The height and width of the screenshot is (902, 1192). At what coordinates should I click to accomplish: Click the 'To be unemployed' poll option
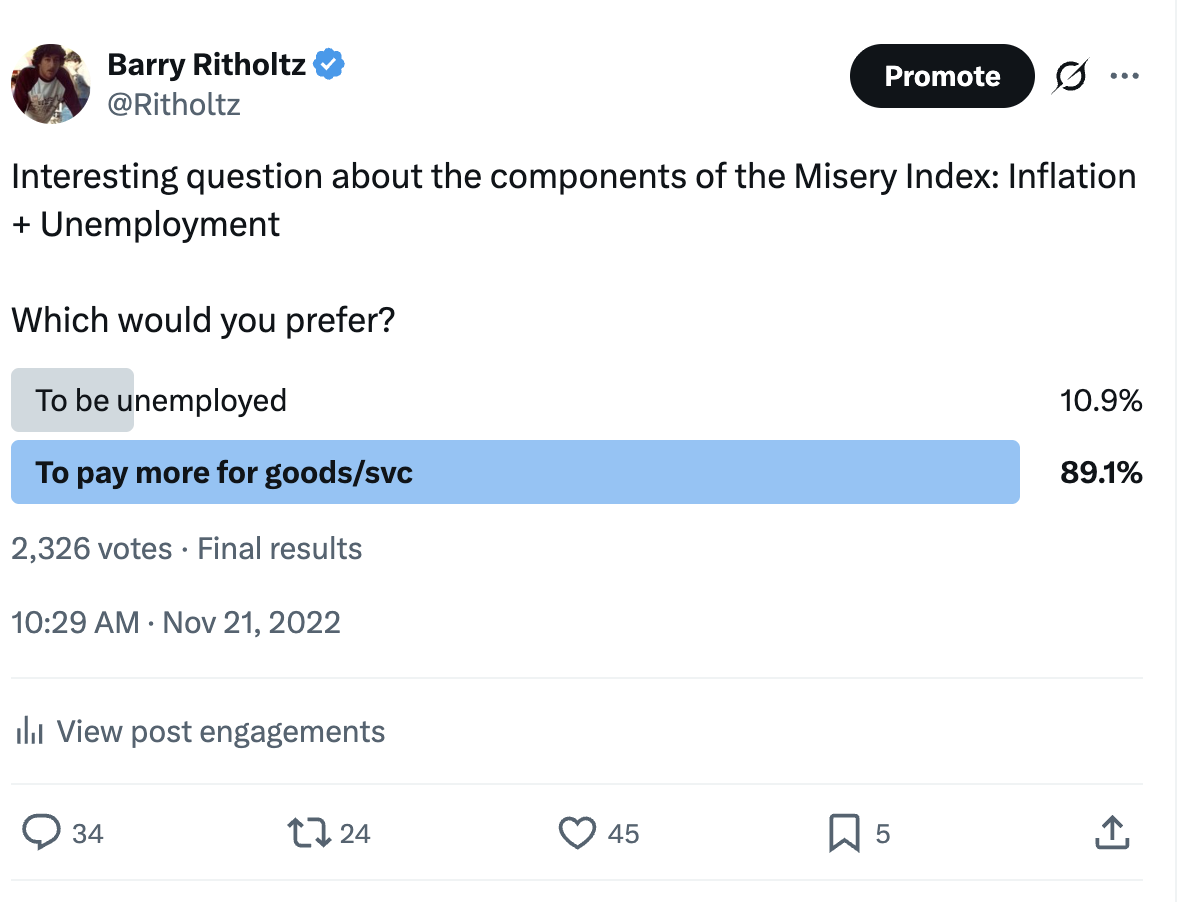[160, 400]
